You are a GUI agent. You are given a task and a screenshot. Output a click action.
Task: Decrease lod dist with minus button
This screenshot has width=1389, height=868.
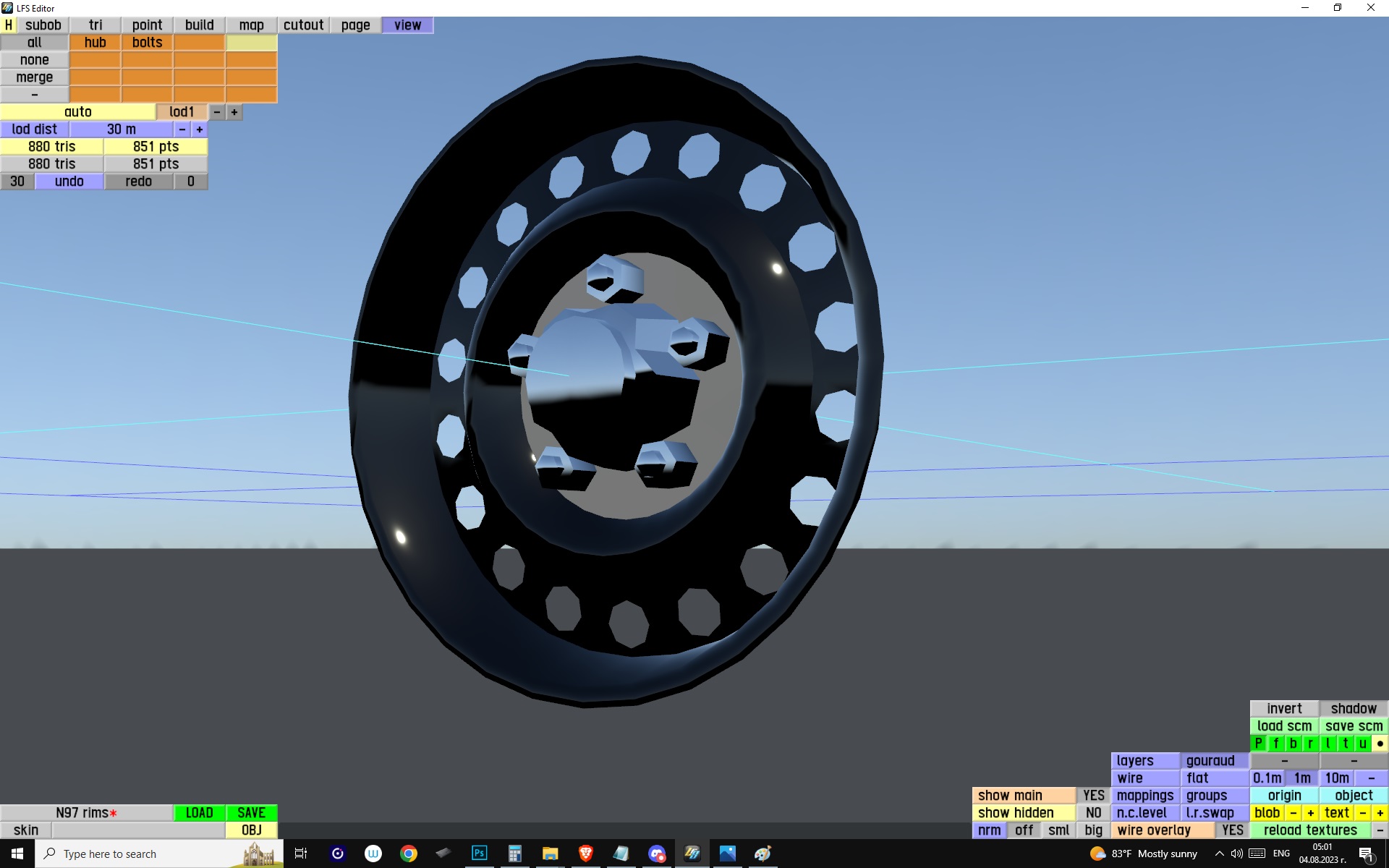[x=182, y=129]
